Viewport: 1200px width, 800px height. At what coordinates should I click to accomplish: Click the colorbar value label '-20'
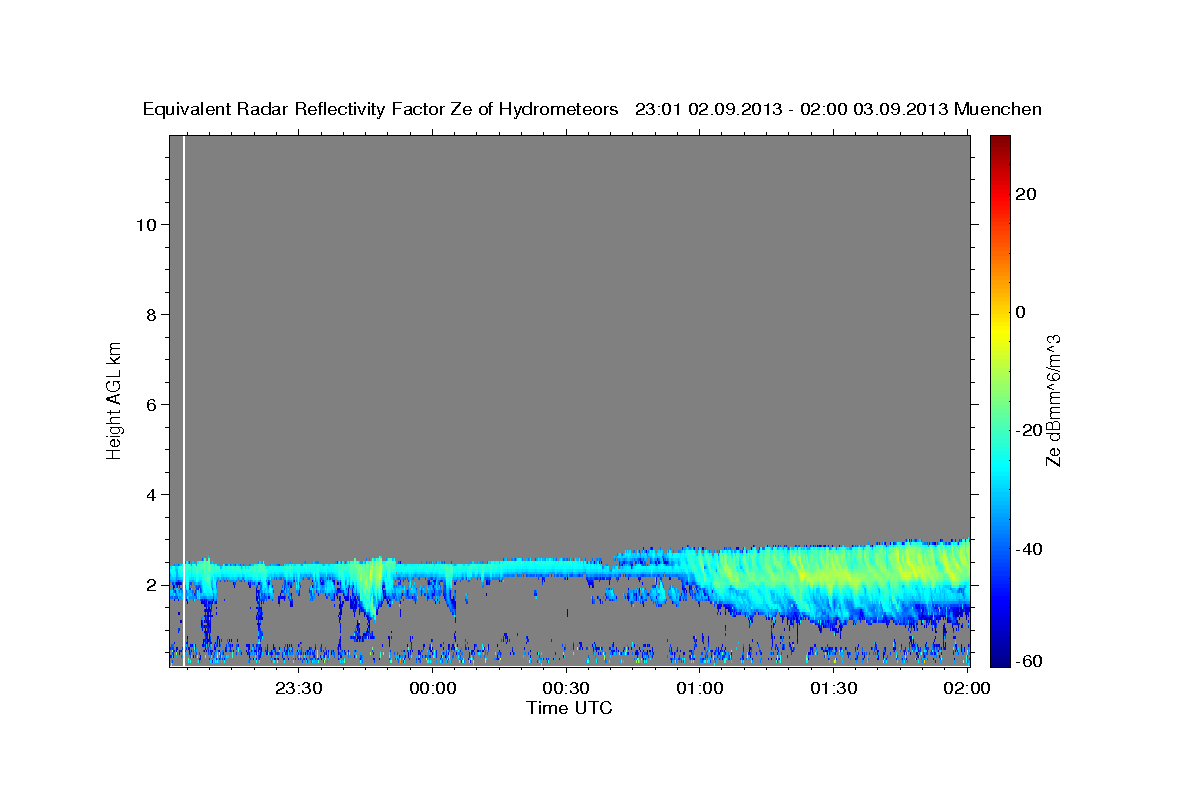click(1029, 430)
